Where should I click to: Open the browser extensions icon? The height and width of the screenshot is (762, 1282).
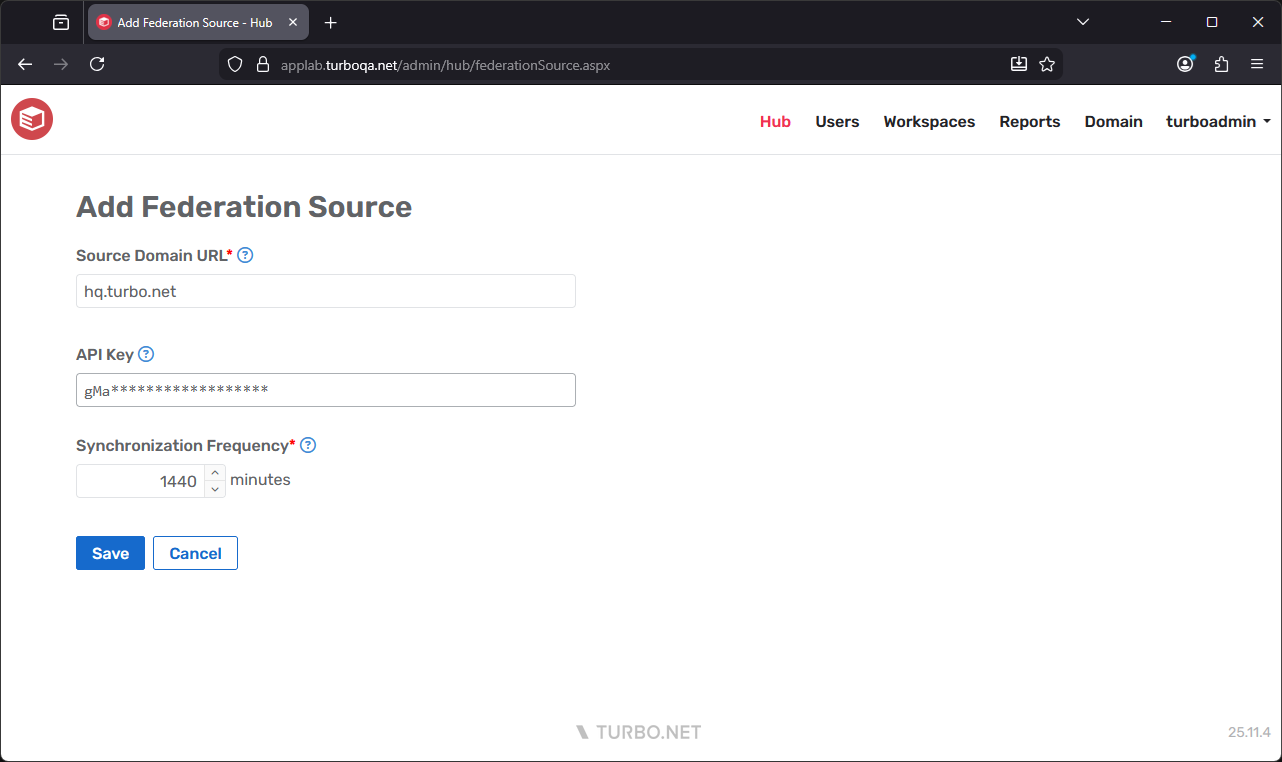[x=1221, y=63]
